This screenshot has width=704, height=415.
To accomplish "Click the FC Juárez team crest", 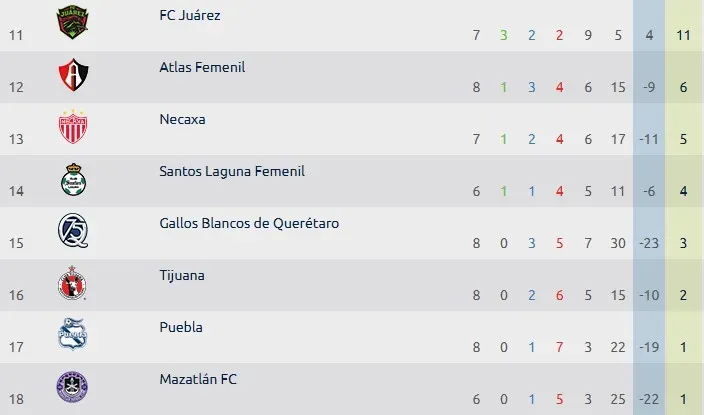I will coord(73,23).
